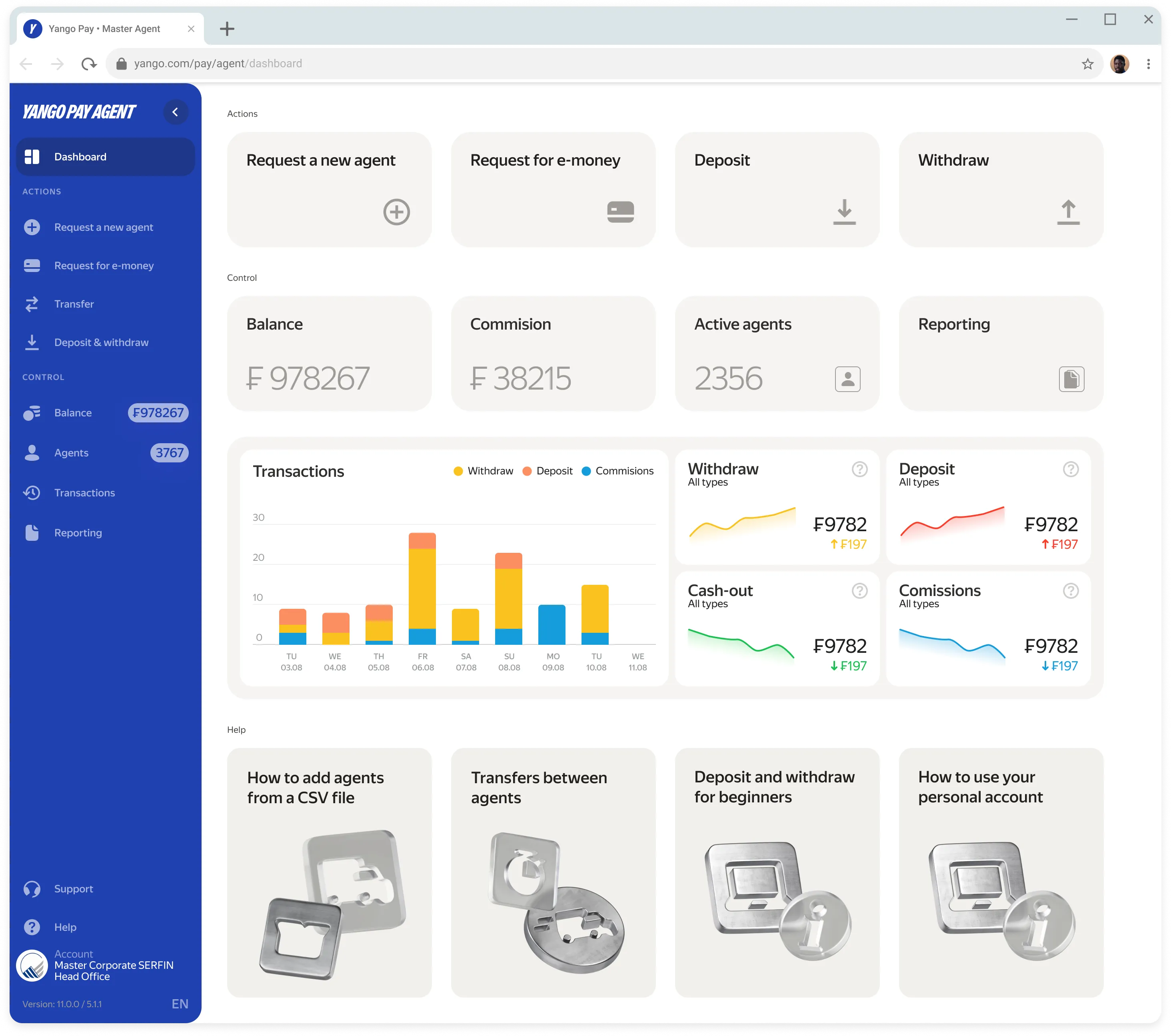The width and height of the screenshot is (1171, 1036).
Task: Click the person icon on Active agents card
Action: [847, 379]
